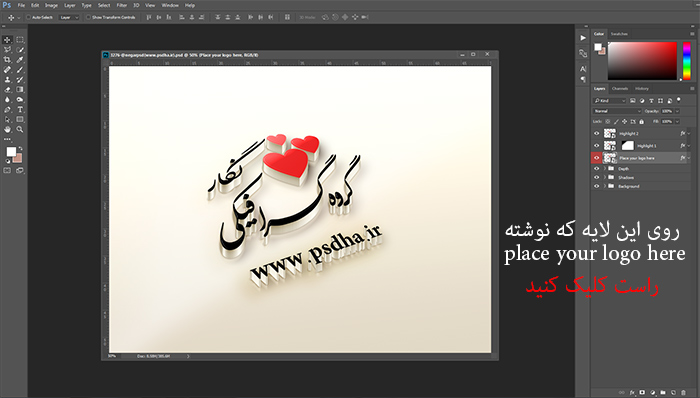
Task: Expand effects of Highlight 2 layer
Action: (689, 133)
